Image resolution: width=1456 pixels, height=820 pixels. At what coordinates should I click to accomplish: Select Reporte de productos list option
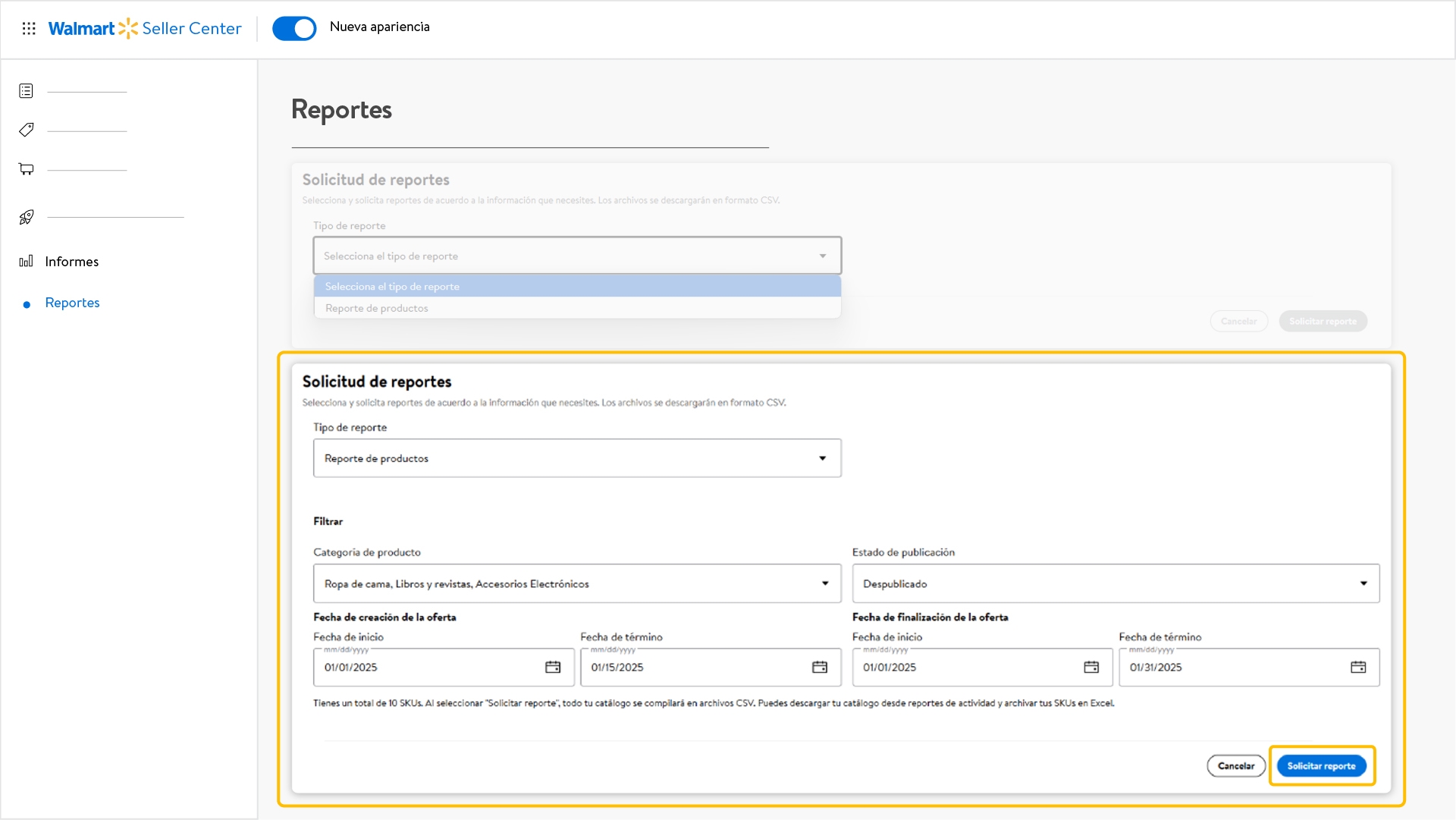tap(377, 308)
